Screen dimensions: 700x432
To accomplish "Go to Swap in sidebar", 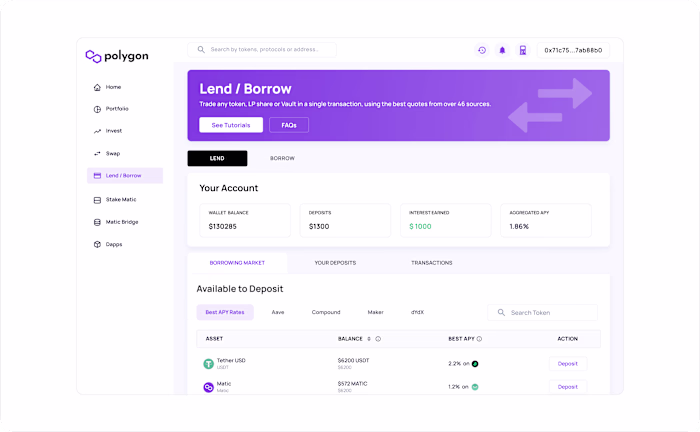I will tap(113, 154).
